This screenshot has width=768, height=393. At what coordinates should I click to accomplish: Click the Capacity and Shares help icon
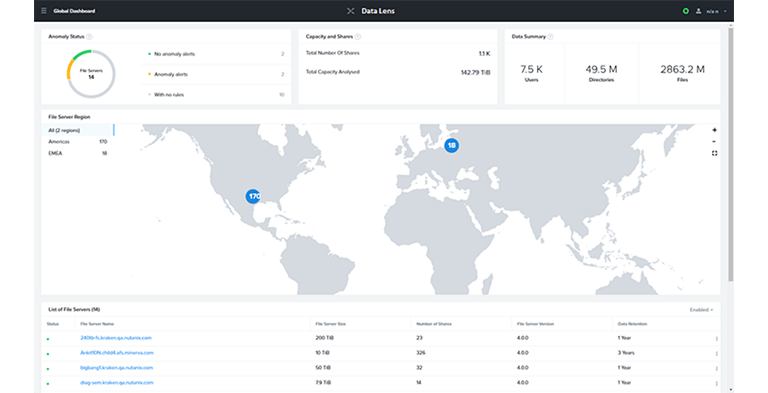[x=358, y=36]
